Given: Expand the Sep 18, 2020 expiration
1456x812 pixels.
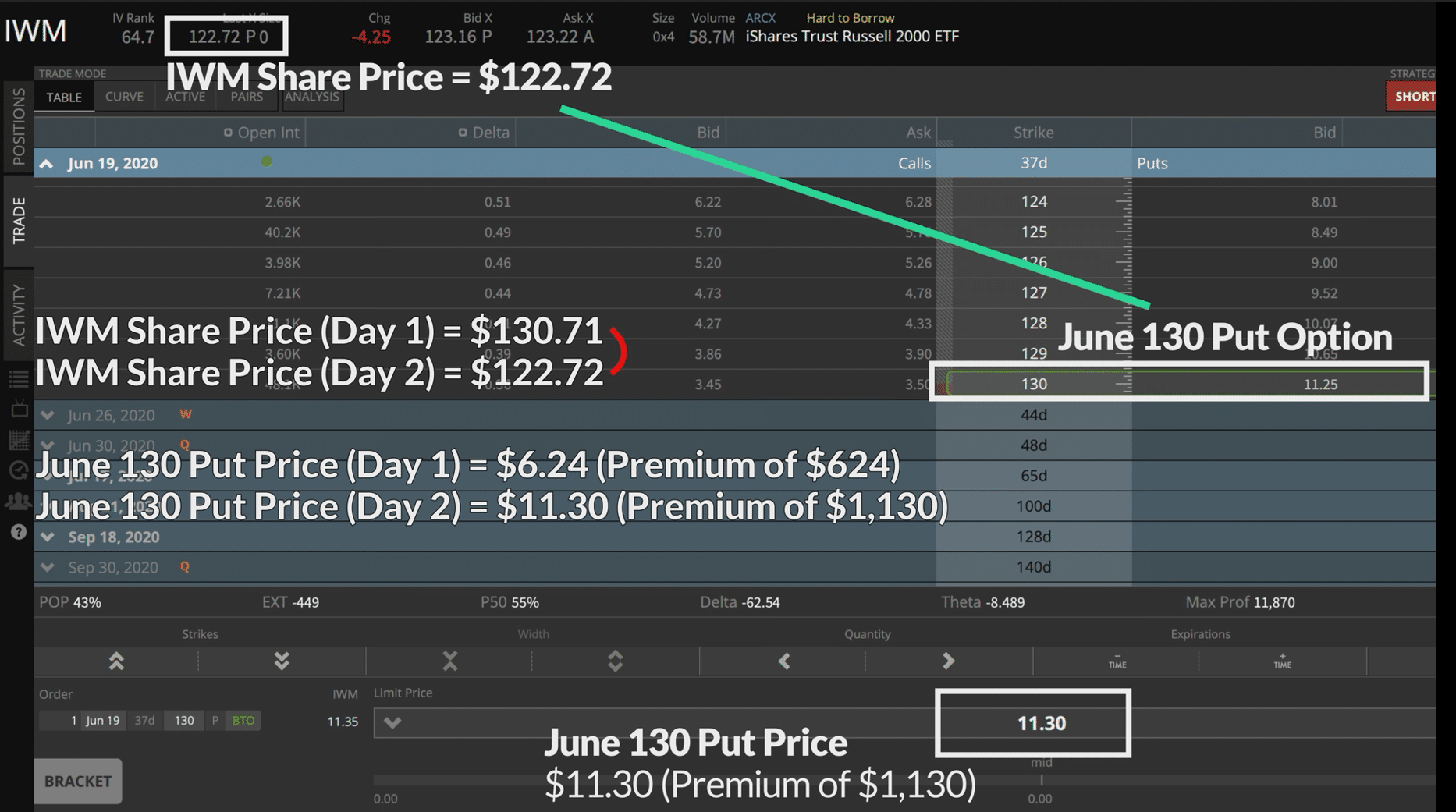Looking at the screenshot, I should [x=48, y=537].
